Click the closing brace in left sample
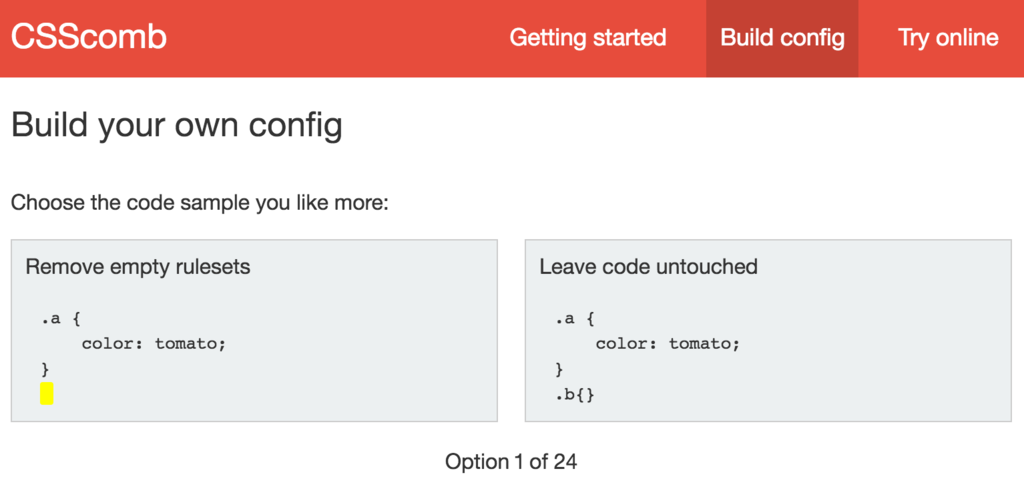Viewport: 1024px width, 501px height. [45, 370]
